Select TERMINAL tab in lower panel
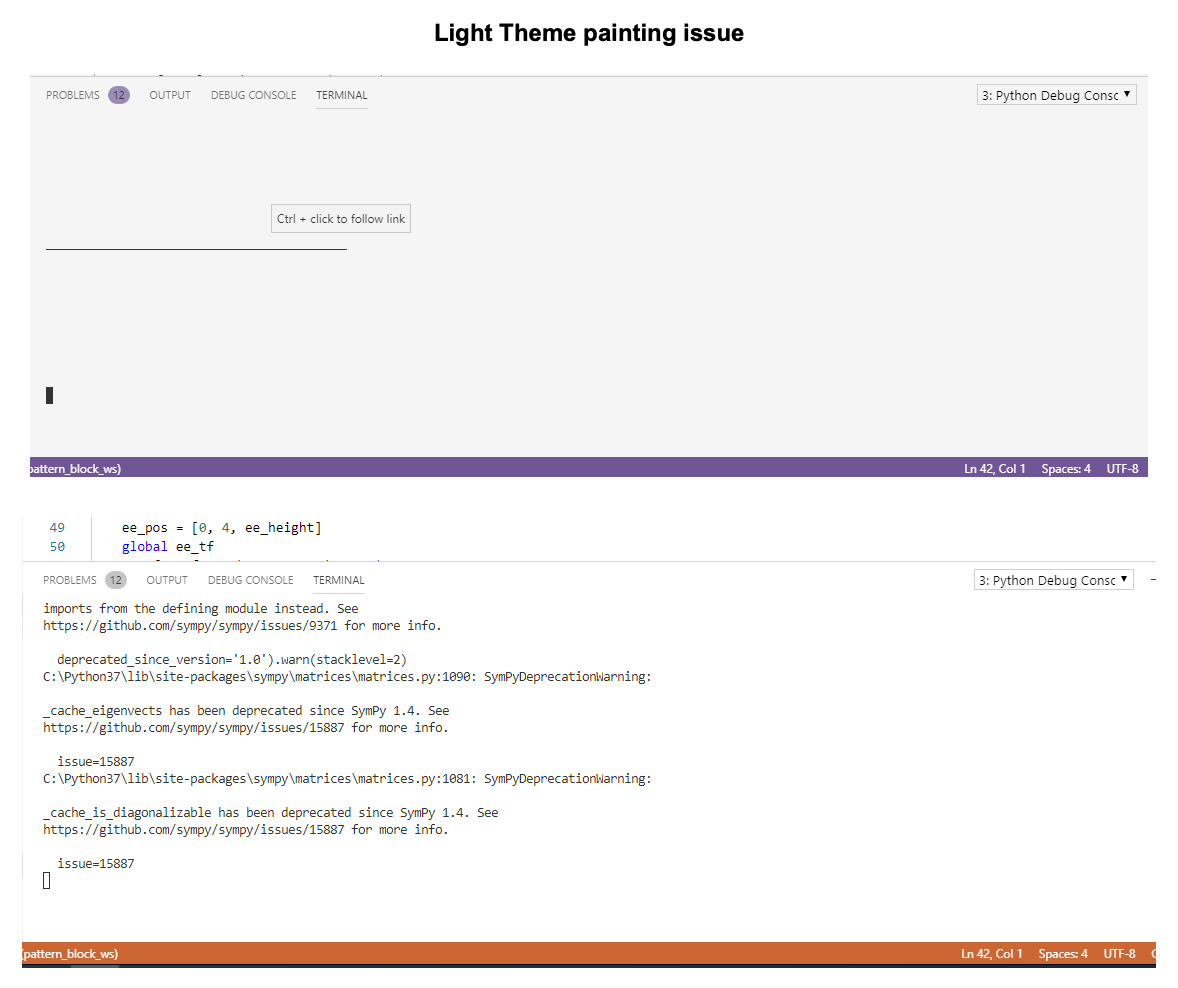 point(339,580)
